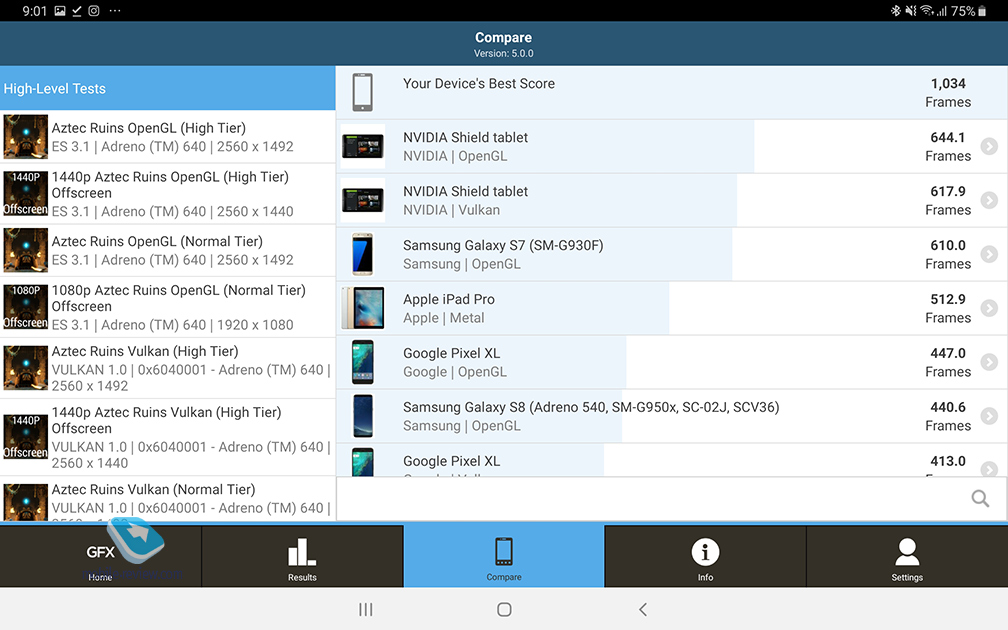Select 1440p Aztec Ruins OpenGL (High Tier) Offscreen
The height and width of the screenshot is (630, 1008).
(x=167, y=194)
